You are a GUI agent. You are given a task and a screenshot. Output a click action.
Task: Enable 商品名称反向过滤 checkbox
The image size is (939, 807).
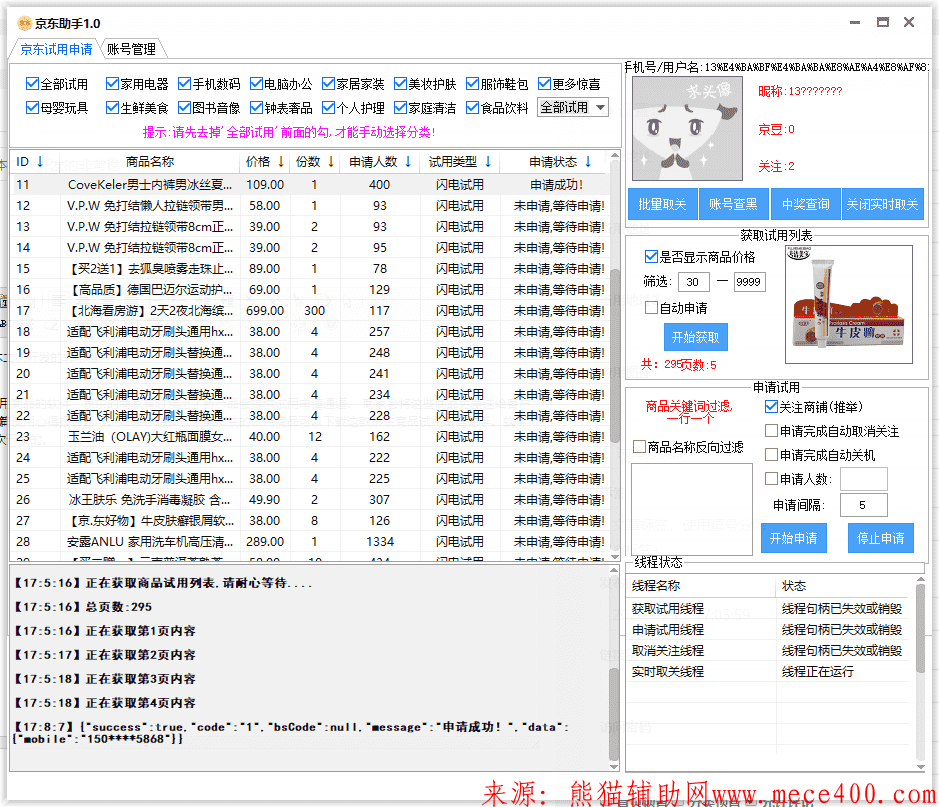(x=640, y=447)
